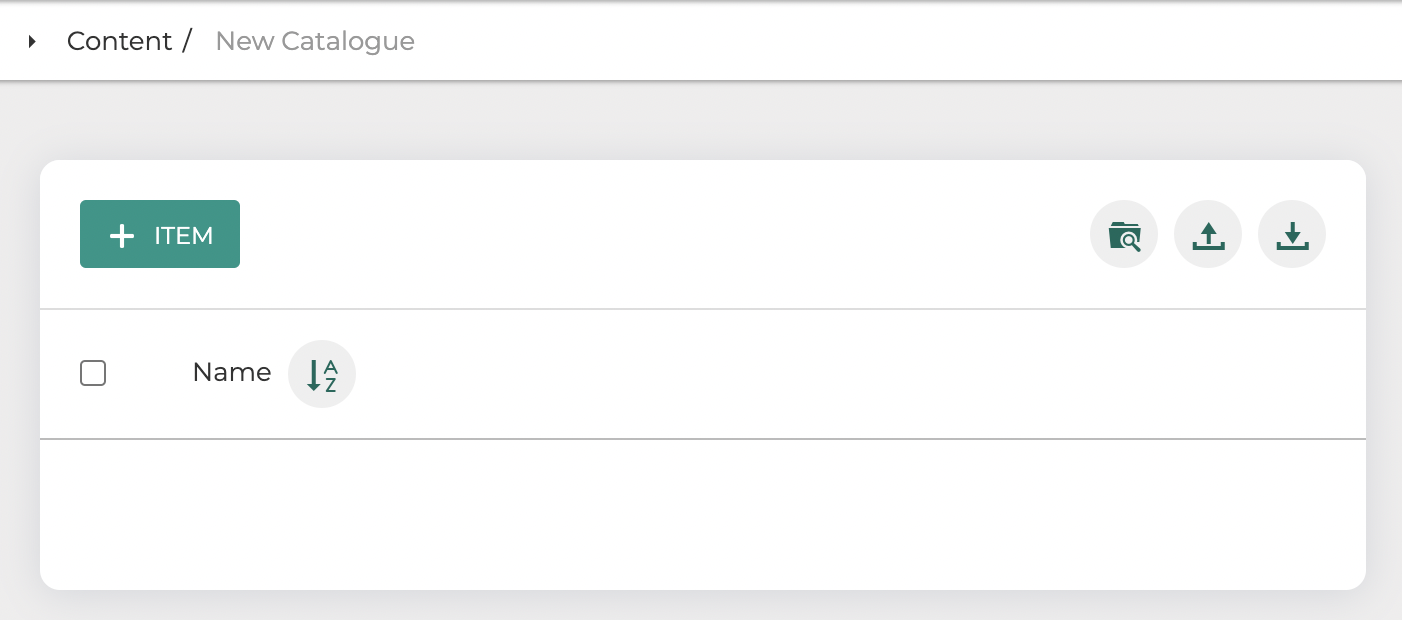Browse catalogue using the magnifier folder button
The image size is (1402, 620).
(x=1124, y=235)
